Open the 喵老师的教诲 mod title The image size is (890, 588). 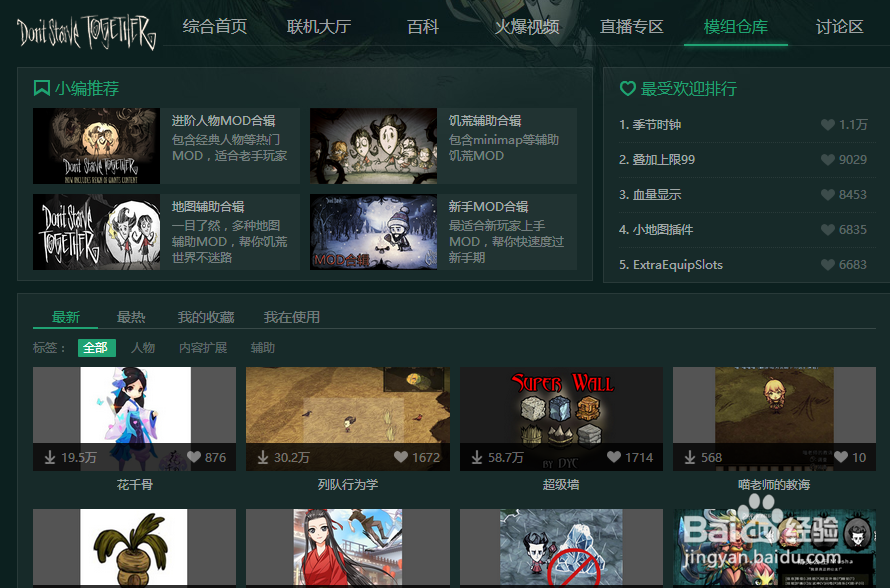(774, 485)
